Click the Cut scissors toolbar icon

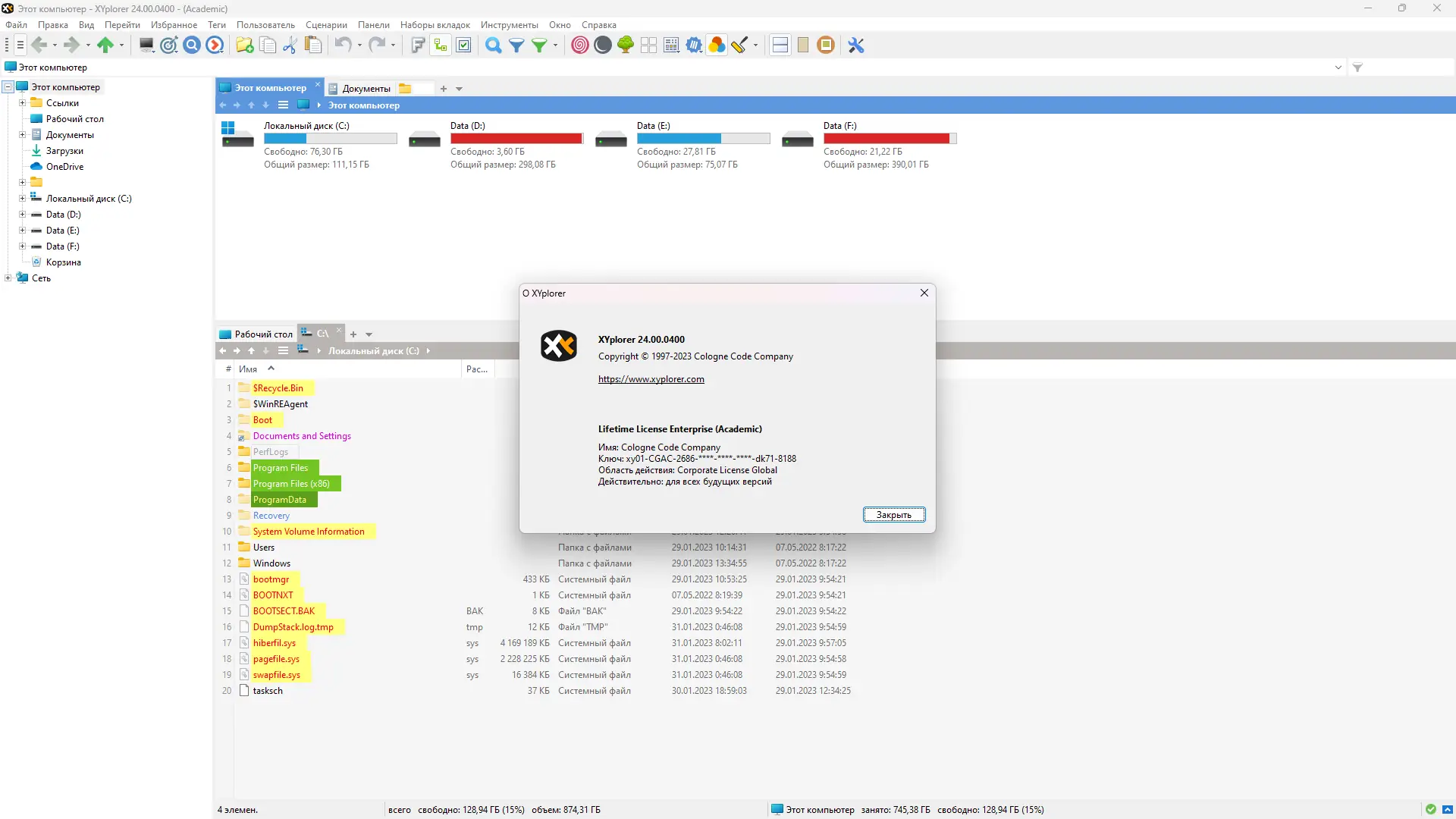(x=290, y=45)
